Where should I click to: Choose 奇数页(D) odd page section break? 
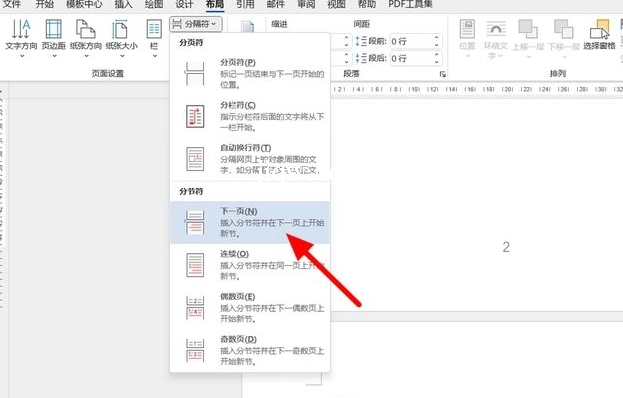[x=250, y=350]
